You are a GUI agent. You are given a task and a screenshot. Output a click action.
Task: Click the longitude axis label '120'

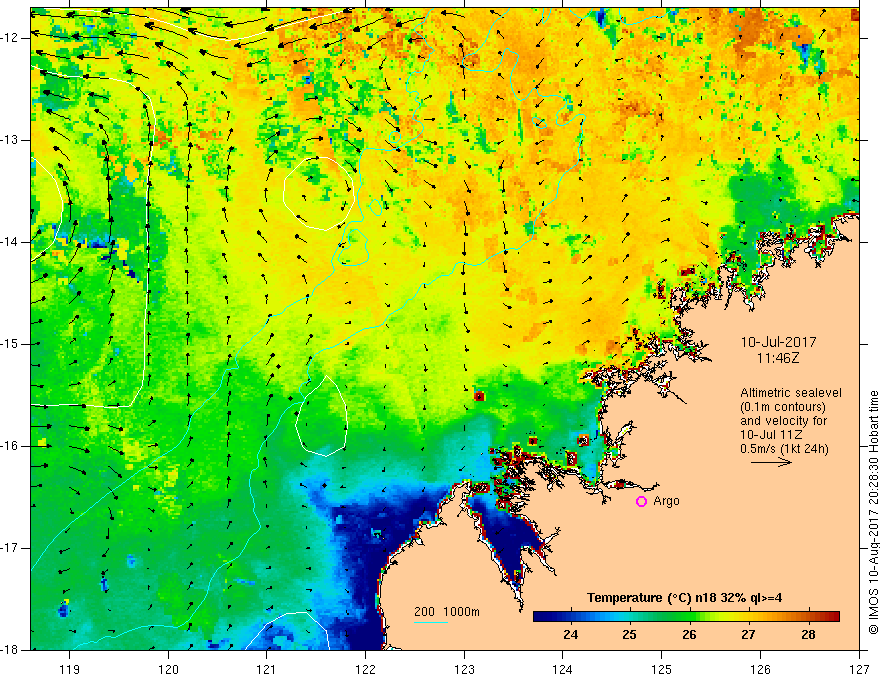click(x=168, y=669)
